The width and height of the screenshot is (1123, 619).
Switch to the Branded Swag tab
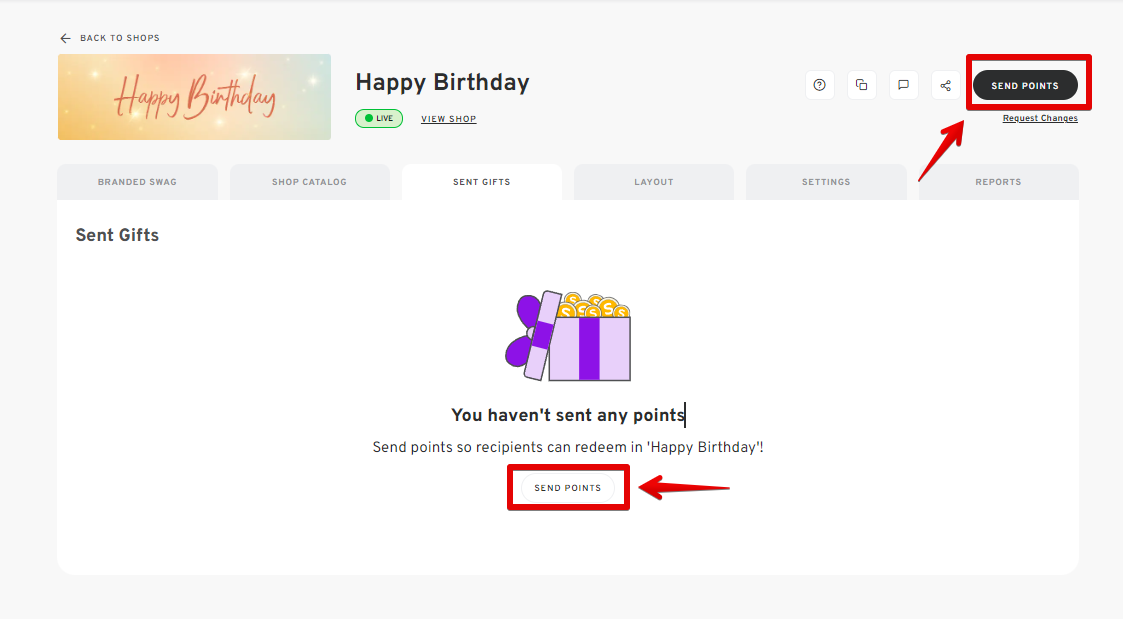click(137, 181)
